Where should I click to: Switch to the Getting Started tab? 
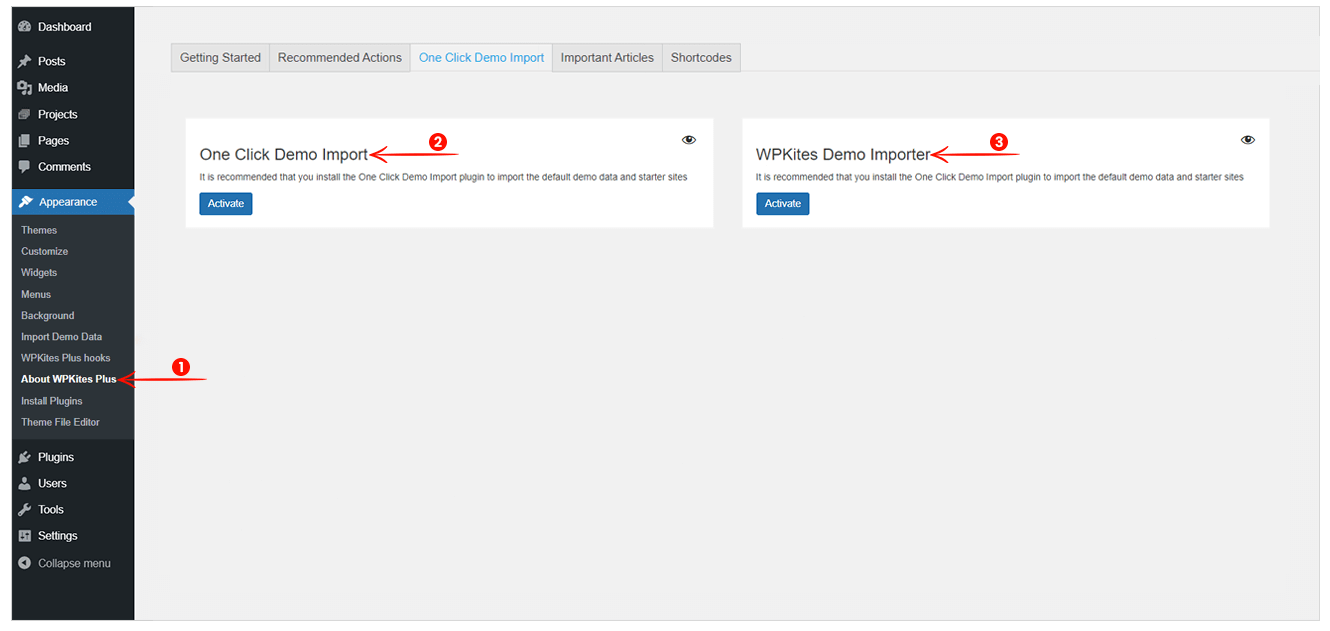220,58
